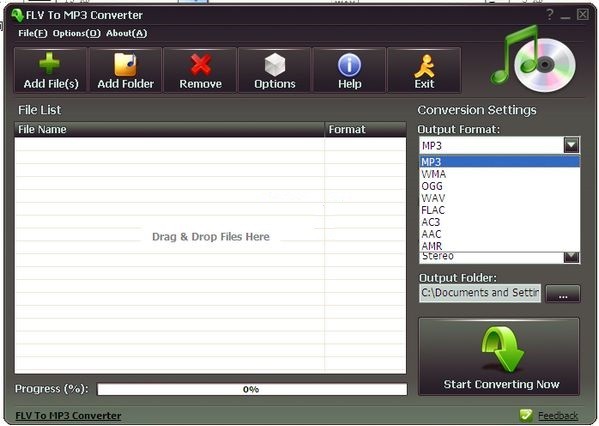The height and width of the screenshot is (426, 599).
Task: Click Start Converting Now button
Action: (x=499, y=356)
